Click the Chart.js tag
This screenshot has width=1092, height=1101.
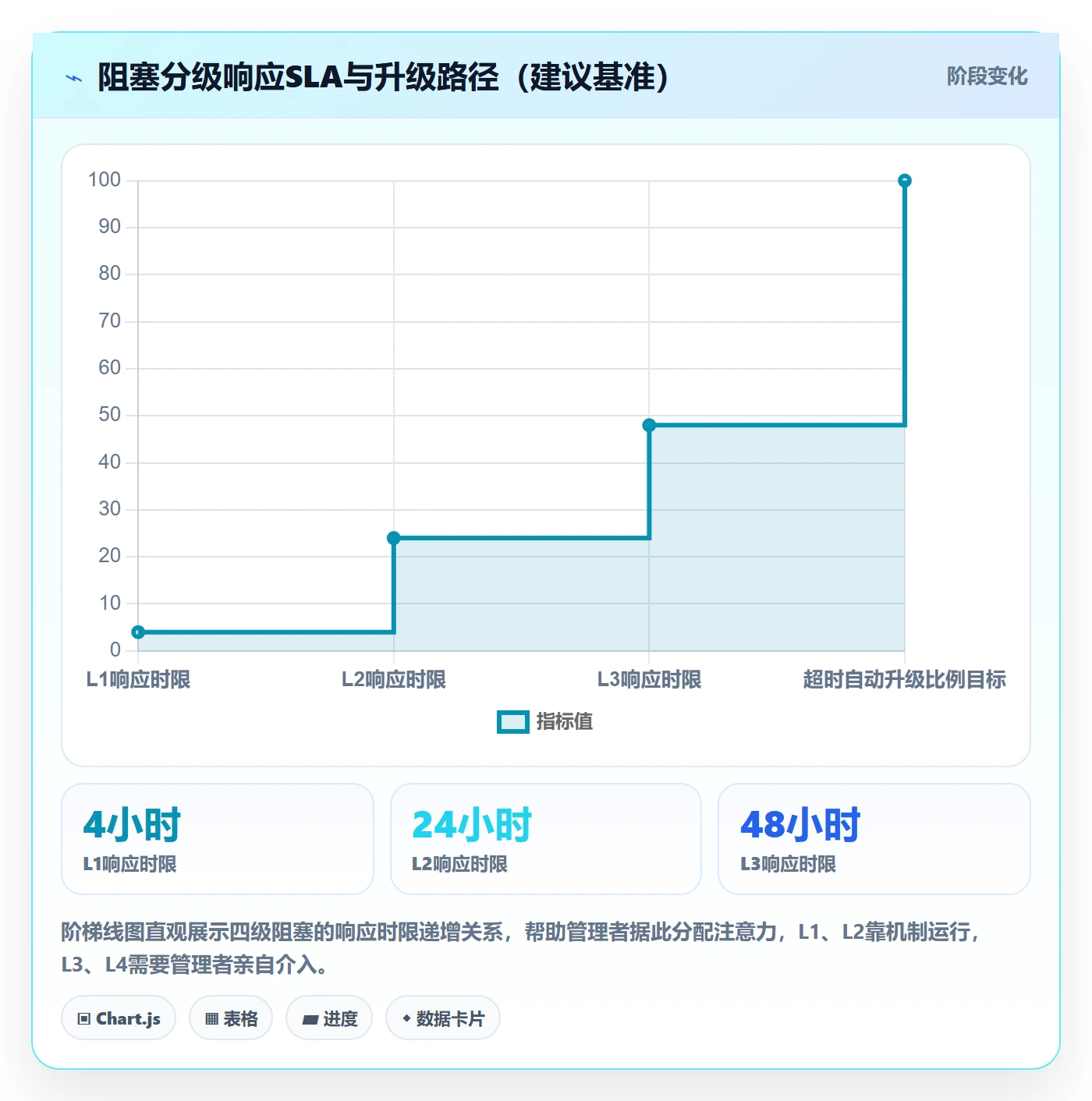(x=119, y=1018)
